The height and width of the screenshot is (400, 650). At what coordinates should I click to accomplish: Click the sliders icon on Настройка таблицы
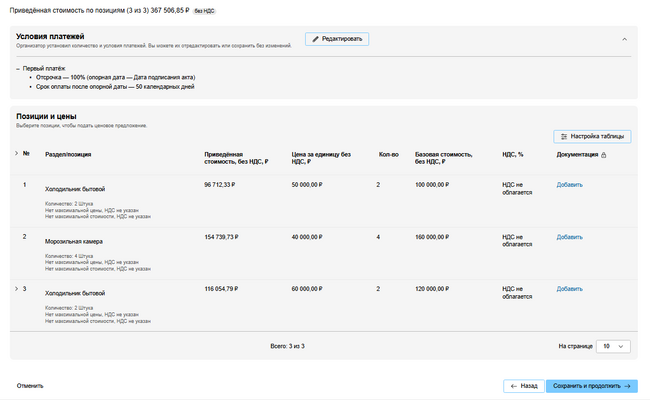[x=564, y=136]
